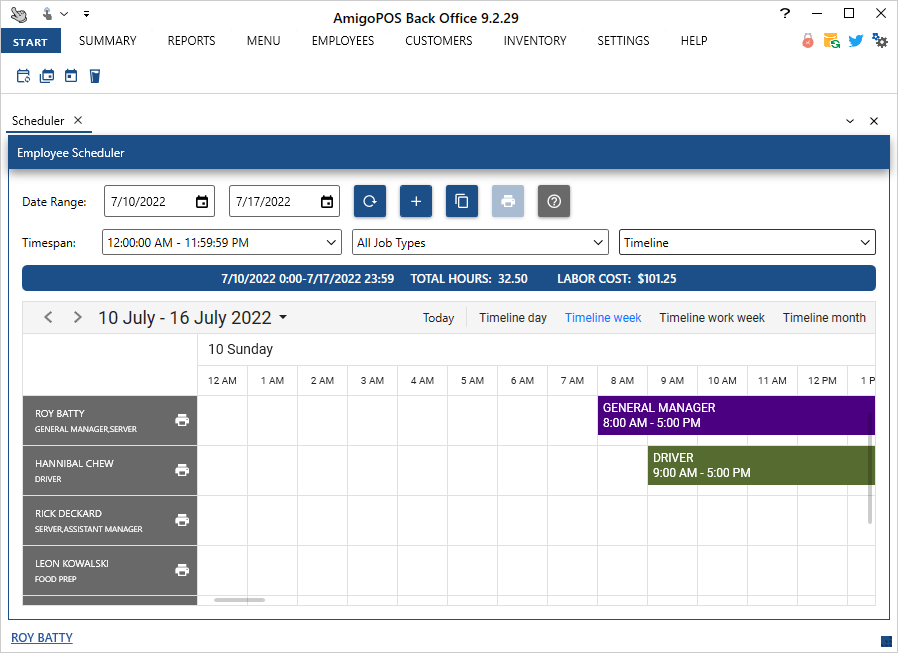Open the EMPLOYEES ribbon tab
The image size is (898, 653).
coord(343,41)
